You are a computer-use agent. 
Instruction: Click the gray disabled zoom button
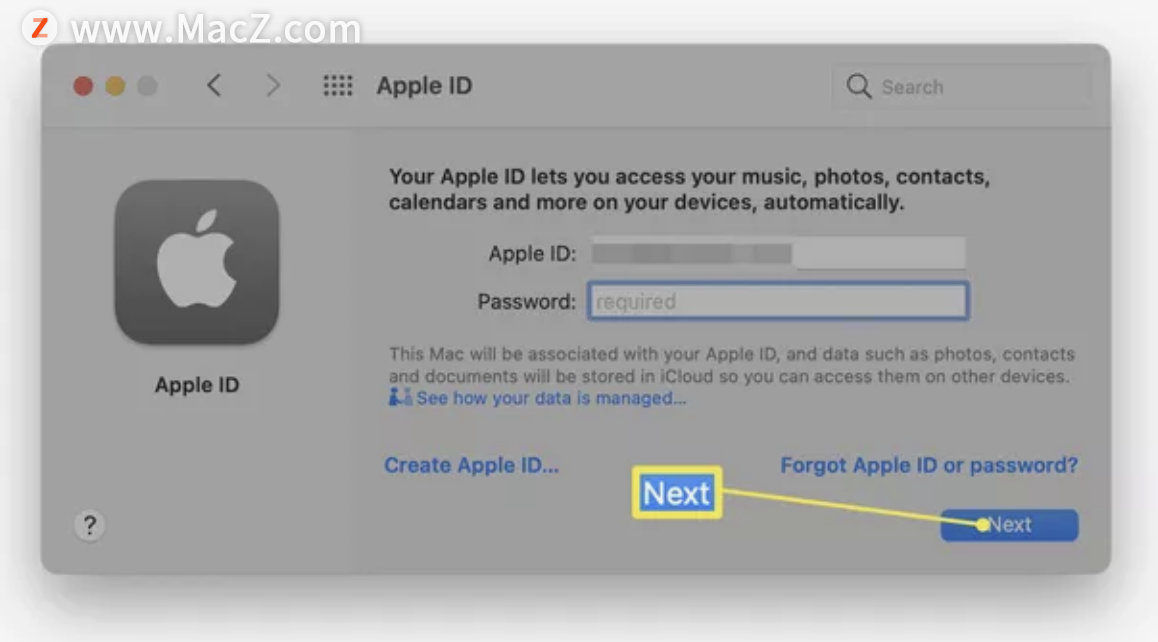click(148, 86)
